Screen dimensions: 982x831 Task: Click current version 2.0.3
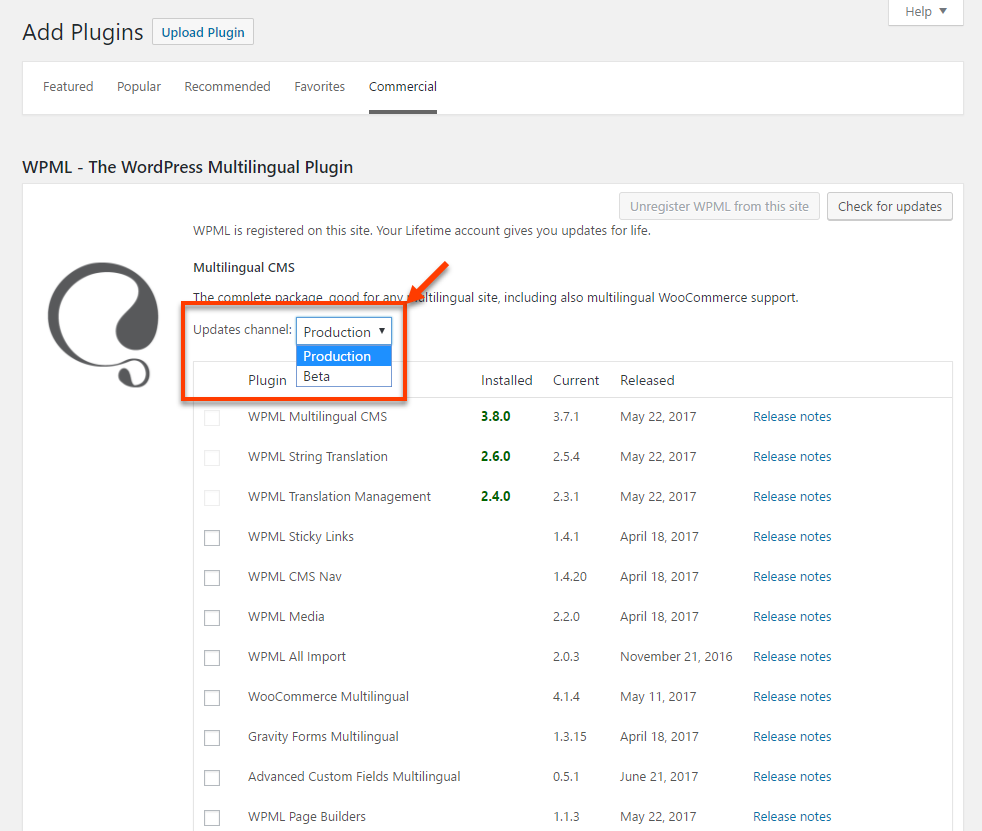click(566, 657)
